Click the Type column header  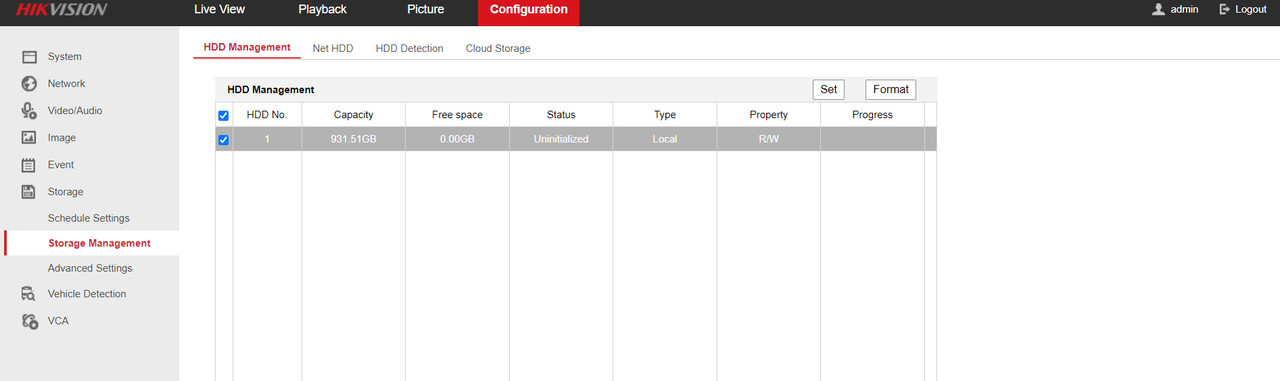665,115
